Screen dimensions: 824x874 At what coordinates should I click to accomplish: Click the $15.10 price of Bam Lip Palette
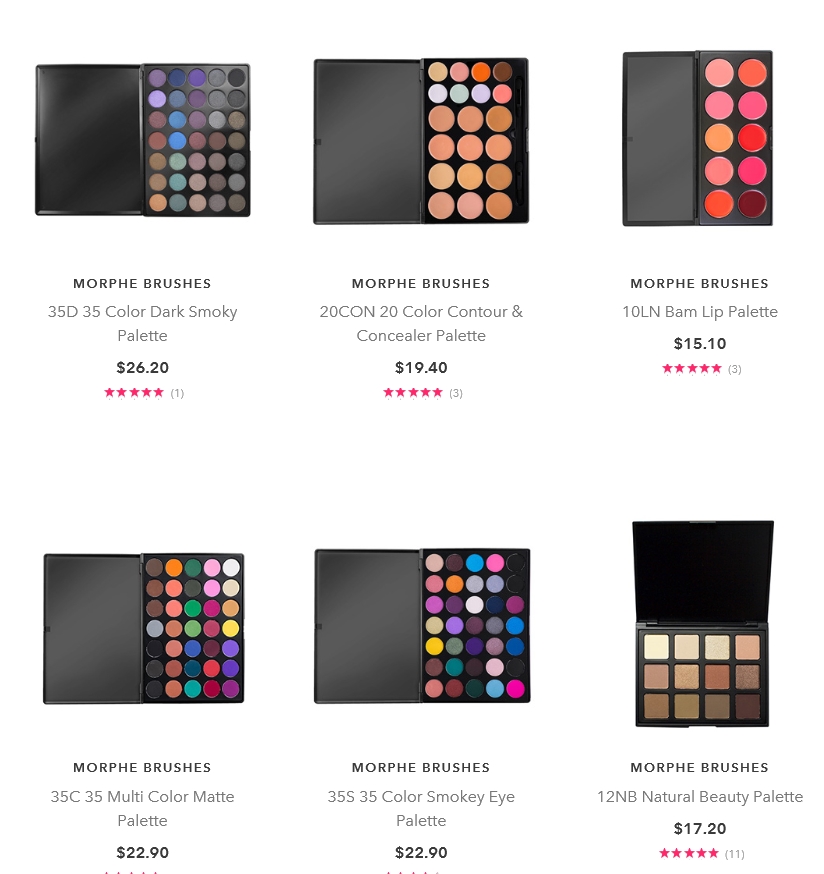700,343
